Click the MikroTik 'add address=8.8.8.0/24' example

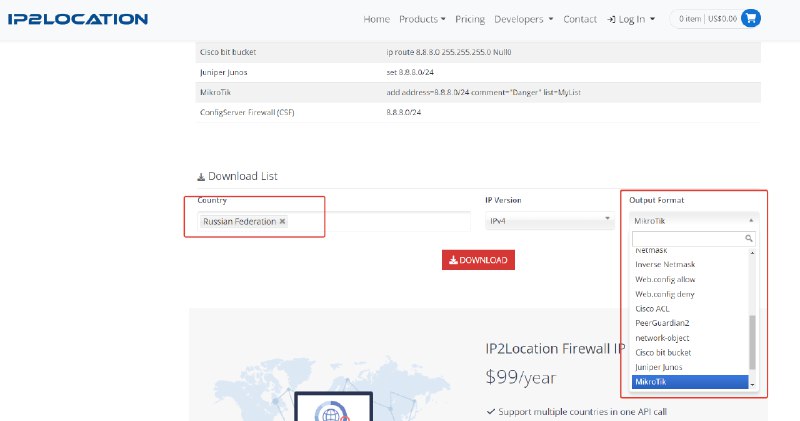point(483,92)
